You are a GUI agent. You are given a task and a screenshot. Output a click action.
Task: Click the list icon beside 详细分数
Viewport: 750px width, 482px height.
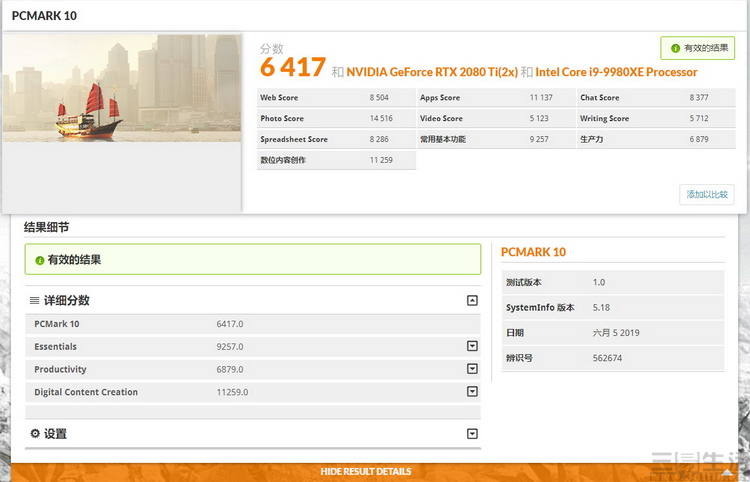(34, 300)
